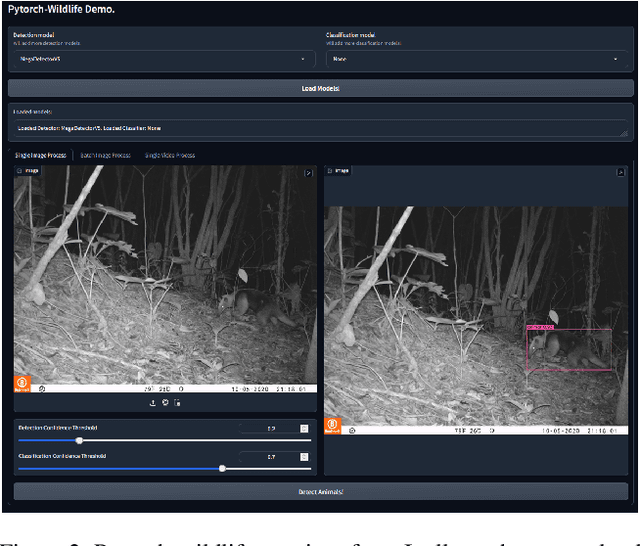Switch to Batch Image Process tab
The image size is (640, 546).
pyautogui.click(x=106, y=155)
